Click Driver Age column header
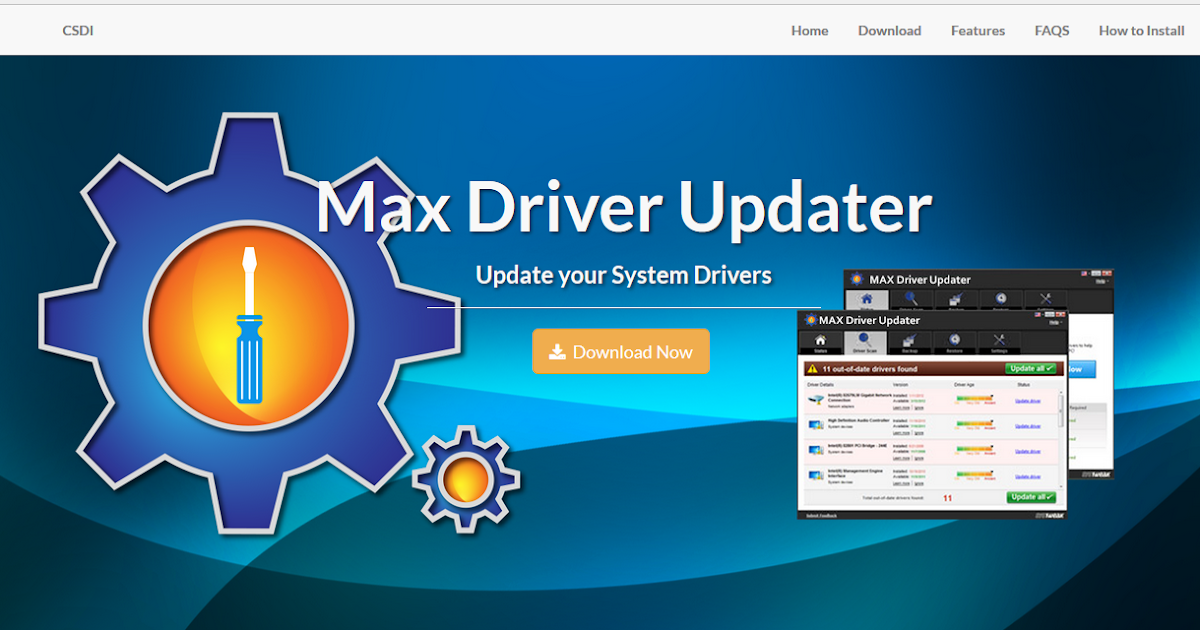The height and width of the screenshot is (630, 1200). [964, 384]
